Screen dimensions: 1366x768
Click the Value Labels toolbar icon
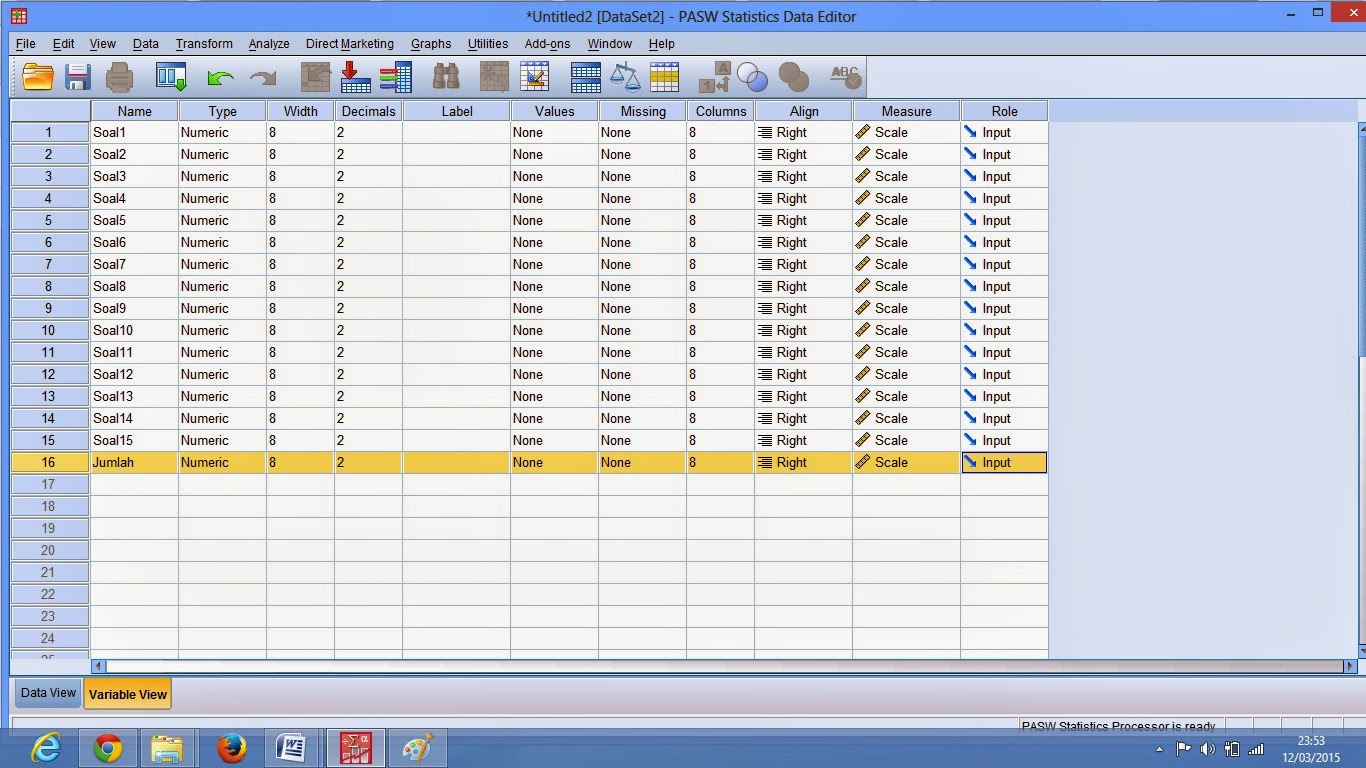point(714,77)
